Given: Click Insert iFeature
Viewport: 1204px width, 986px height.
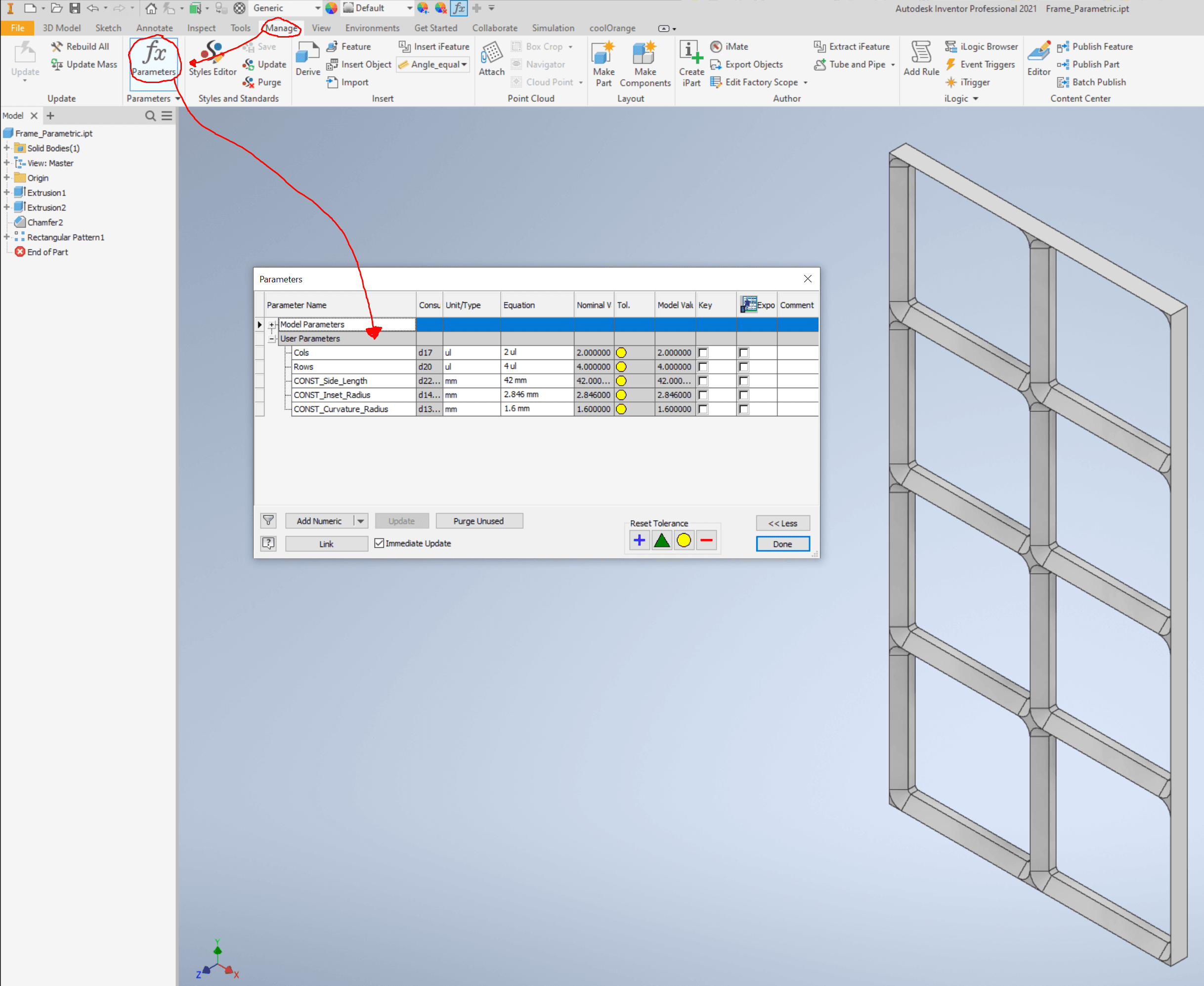Looking at the screenshot, I should point(433,46).
